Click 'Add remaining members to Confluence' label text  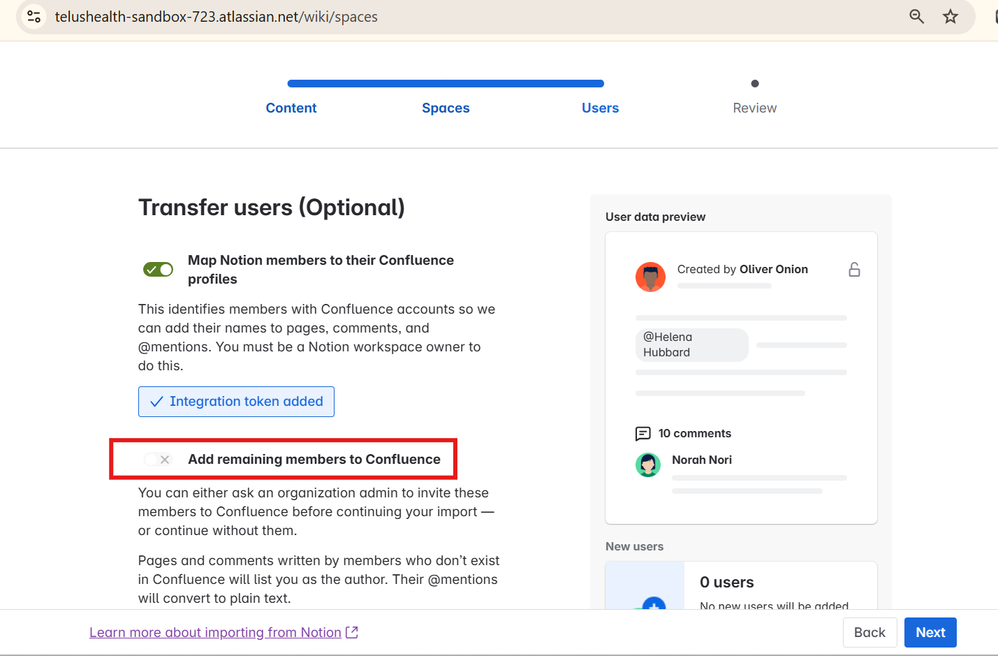tap(314, 459)
